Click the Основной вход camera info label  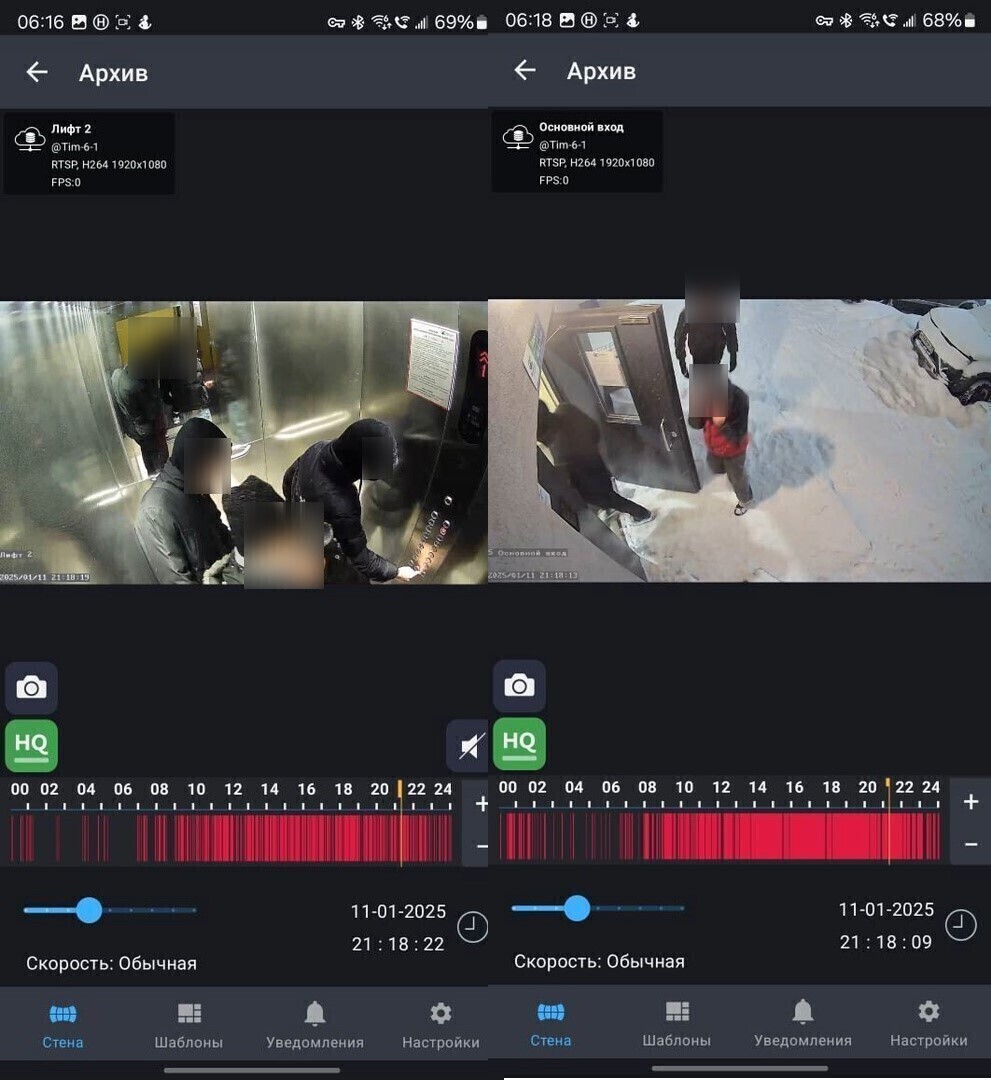[x=577, y=152]
